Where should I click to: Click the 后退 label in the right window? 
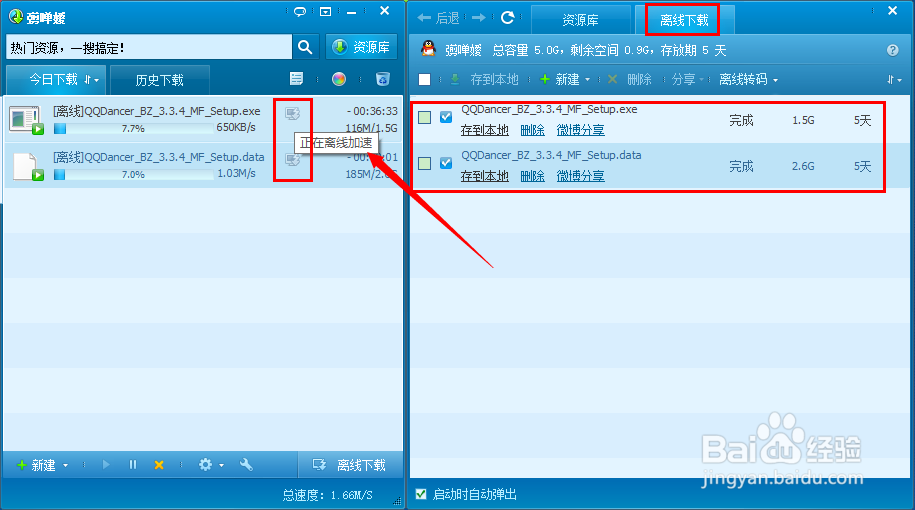coord(448,19)
